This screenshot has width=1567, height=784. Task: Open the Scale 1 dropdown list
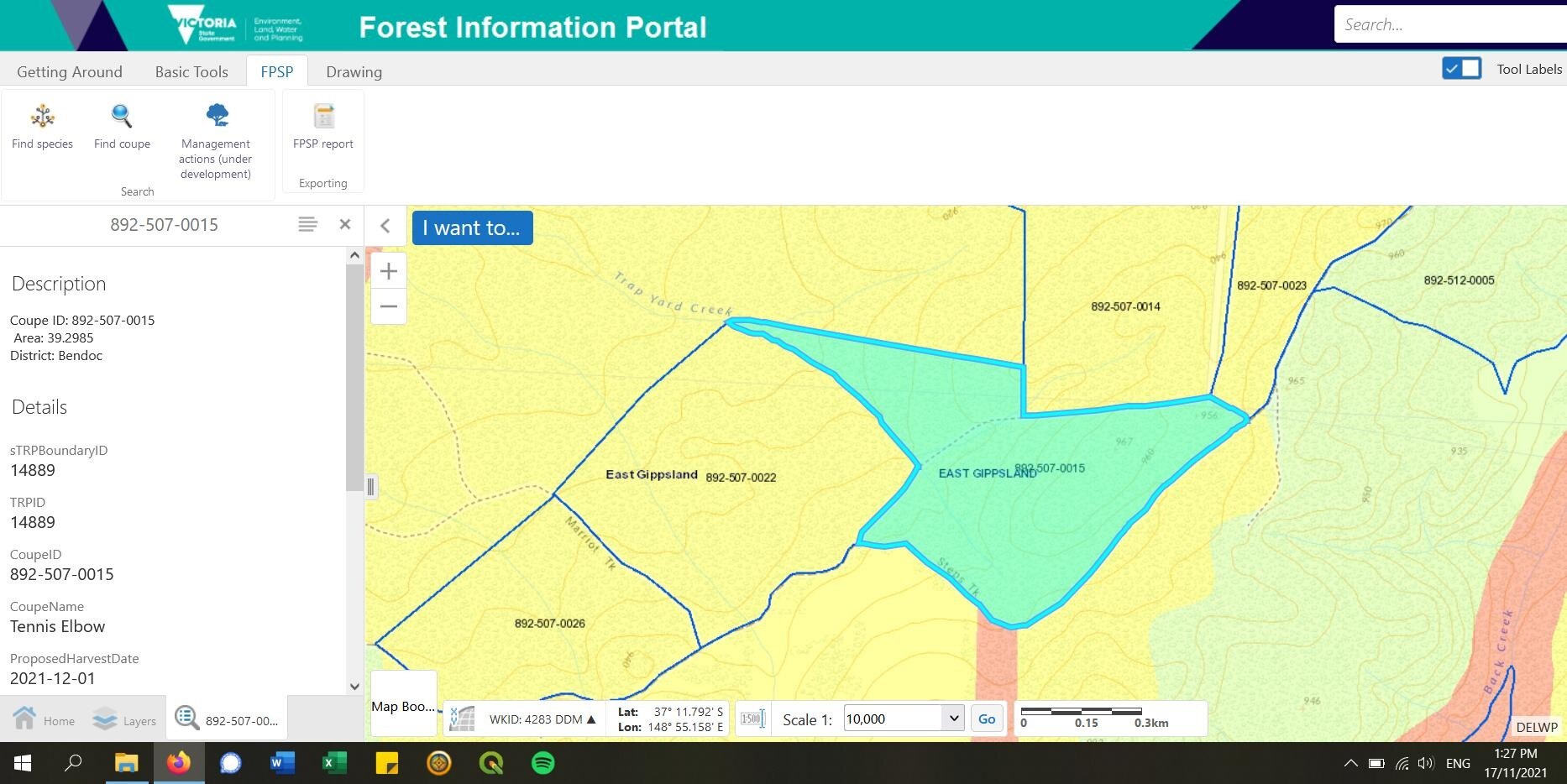pyautogui.click(x=952, y=719)
